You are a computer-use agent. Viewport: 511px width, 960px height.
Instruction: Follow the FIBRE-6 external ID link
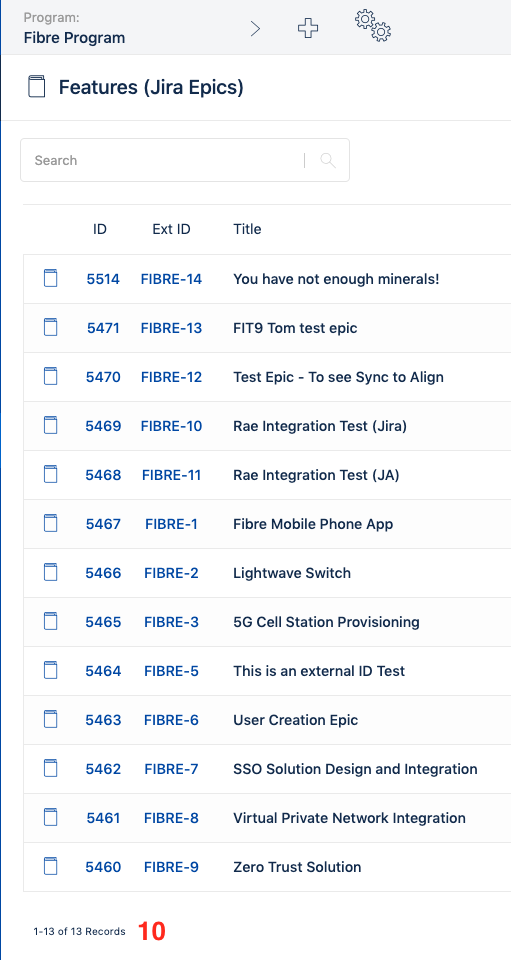tap(171, 720)
